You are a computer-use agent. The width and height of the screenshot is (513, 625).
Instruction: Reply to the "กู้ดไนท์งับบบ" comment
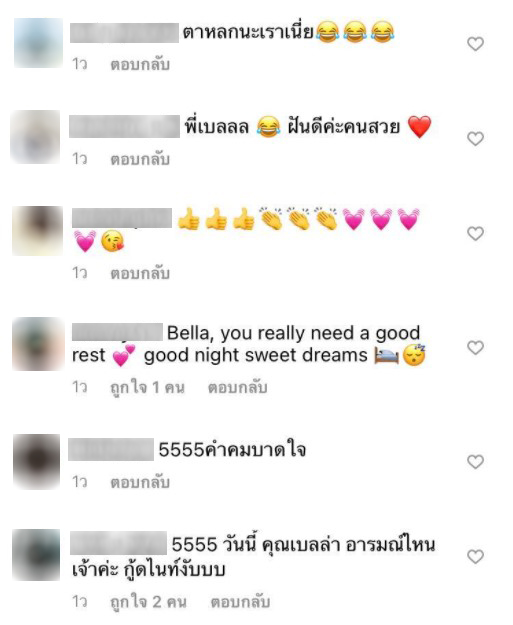click(x=240, y=601)
